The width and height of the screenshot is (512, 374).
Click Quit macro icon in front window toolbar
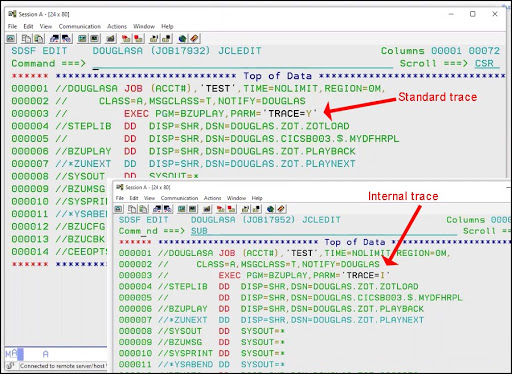pos(256,209)
